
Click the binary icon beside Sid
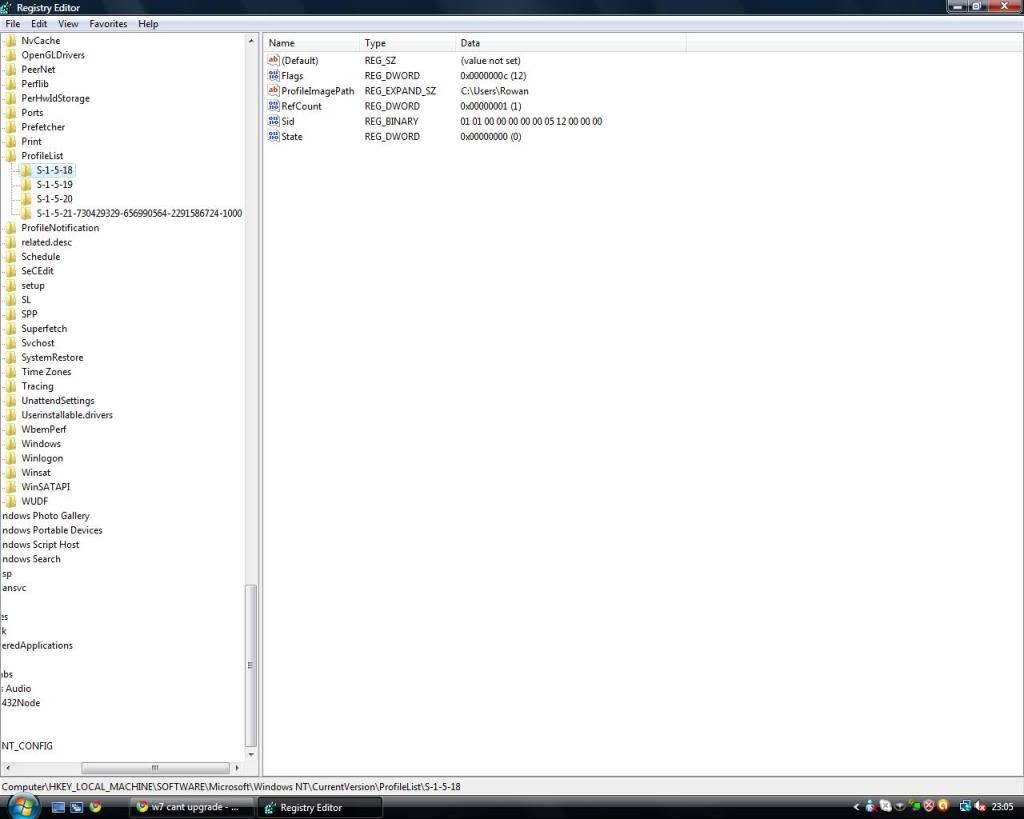click(x=274, y=121)
